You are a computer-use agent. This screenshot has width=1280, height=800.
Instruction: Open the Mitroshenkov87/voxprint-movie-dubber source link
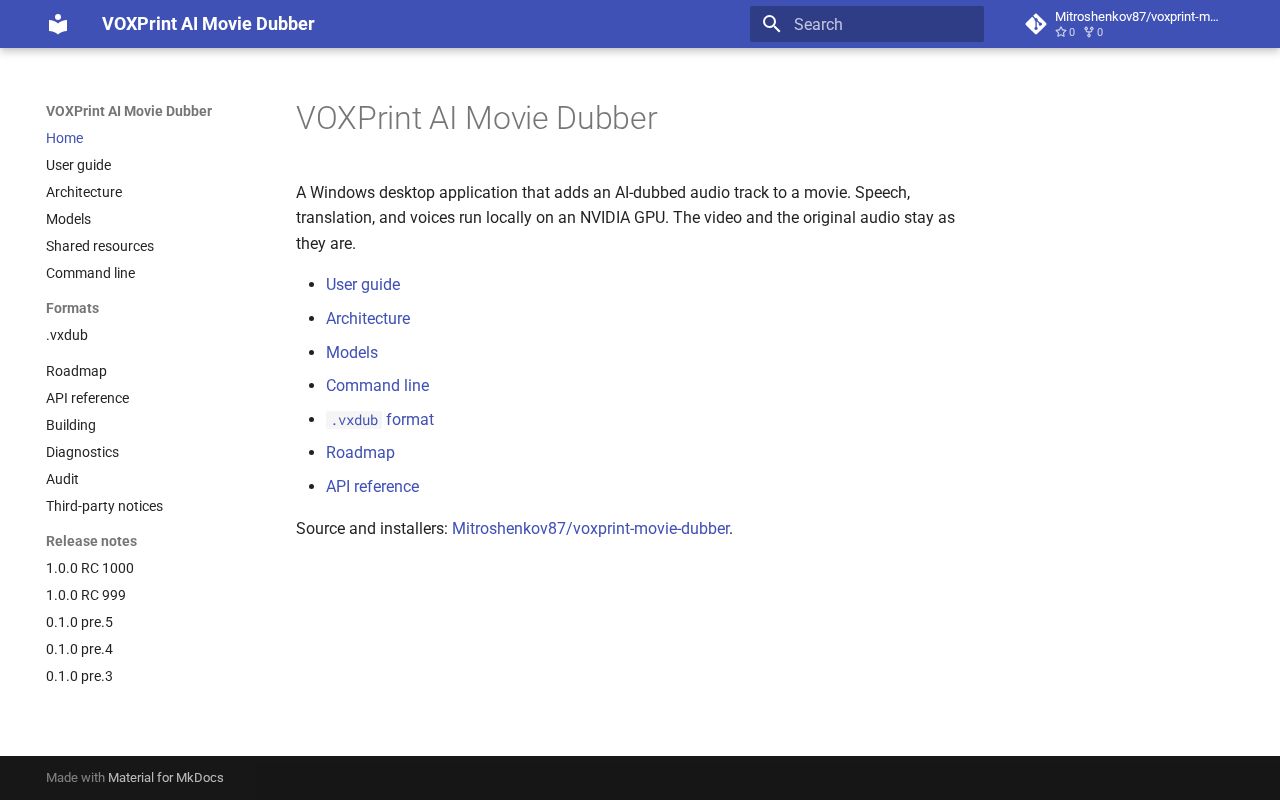pos(590,528)
